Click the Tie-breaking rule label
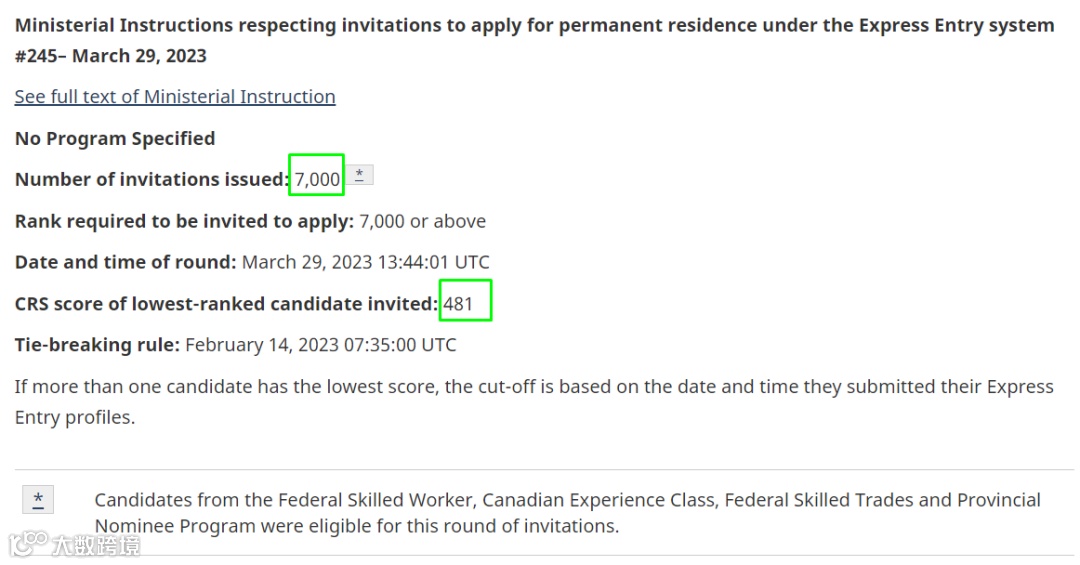The image size is (1080, 565). [x=97, y=345]
